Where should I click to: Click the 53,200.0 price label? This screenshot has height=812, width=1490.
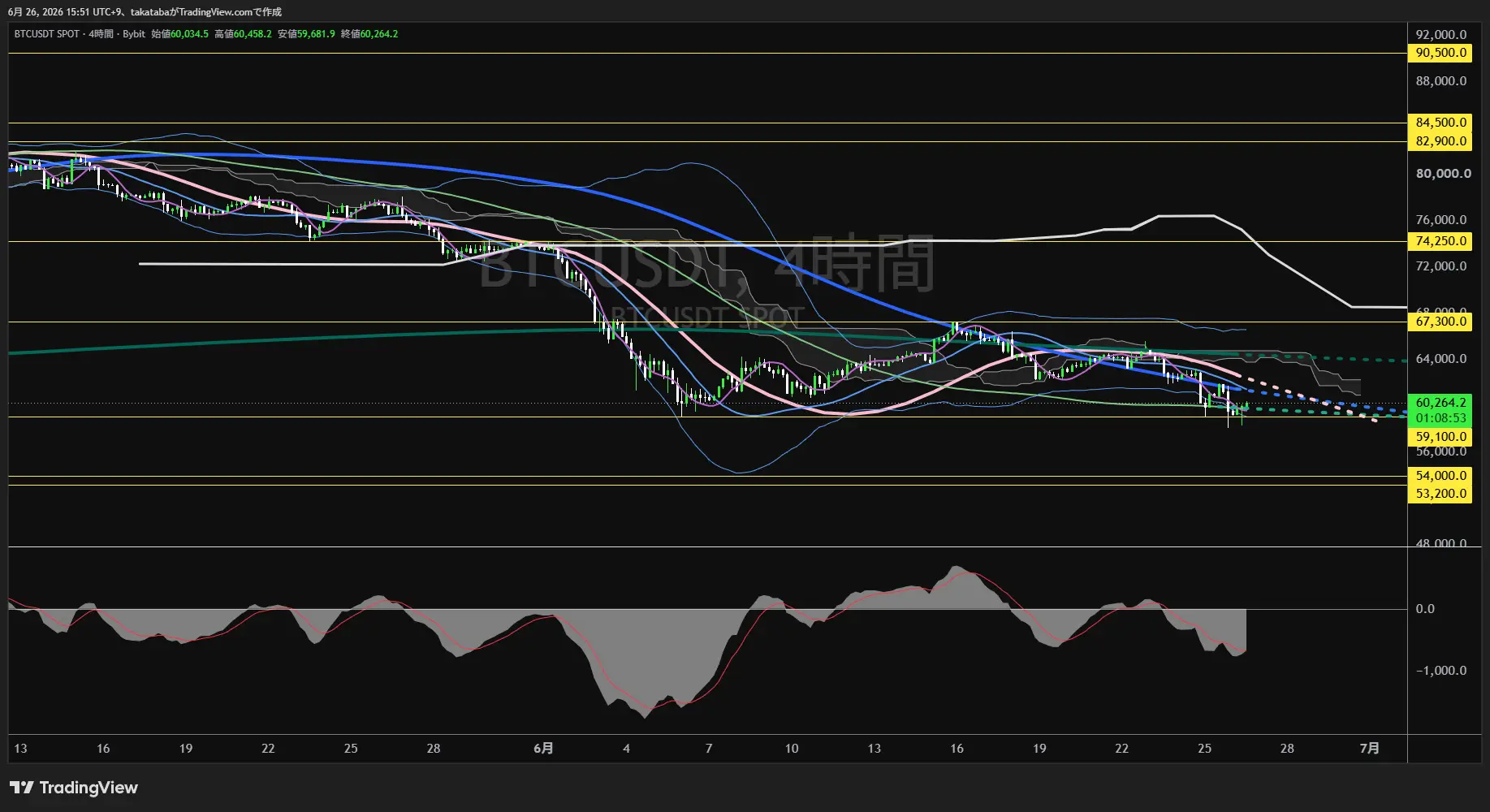[x=1440, y=494]
